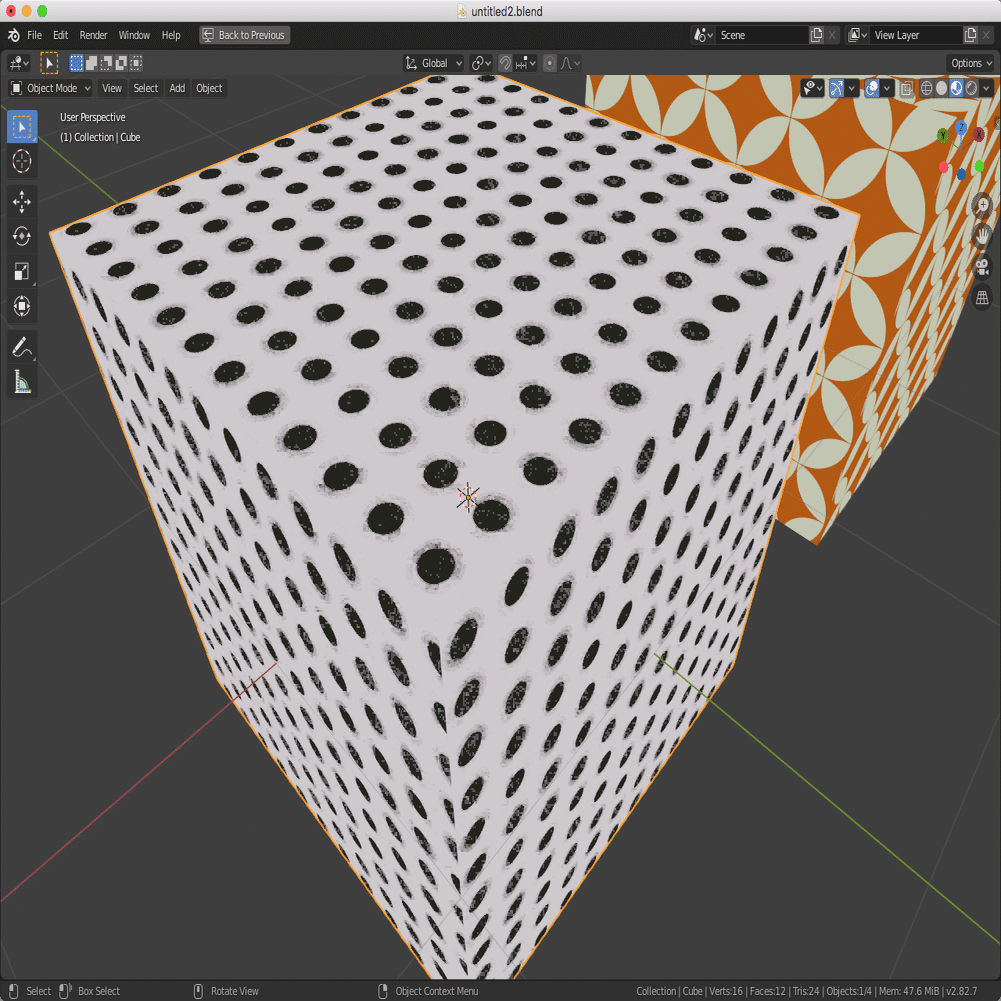Click the Z axis on navigation gizmo
This screenshot has width=1001, height=1001.
tap(961, 128)
